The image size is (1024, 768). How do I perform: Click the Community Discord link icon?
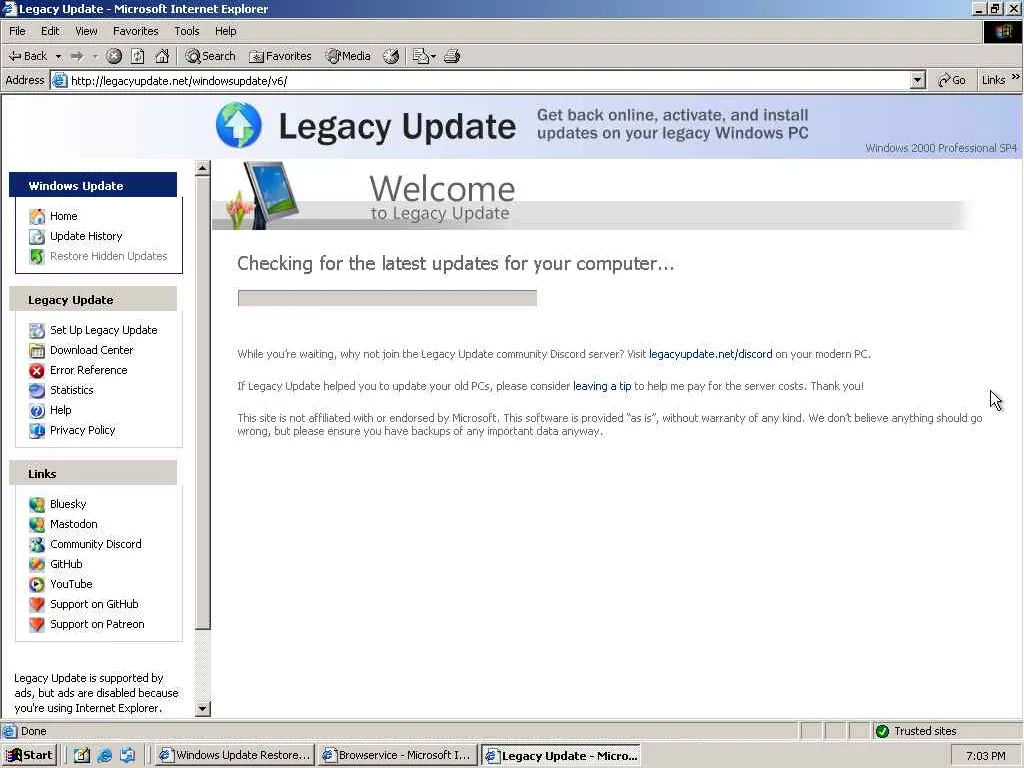[x=37, y=545]
